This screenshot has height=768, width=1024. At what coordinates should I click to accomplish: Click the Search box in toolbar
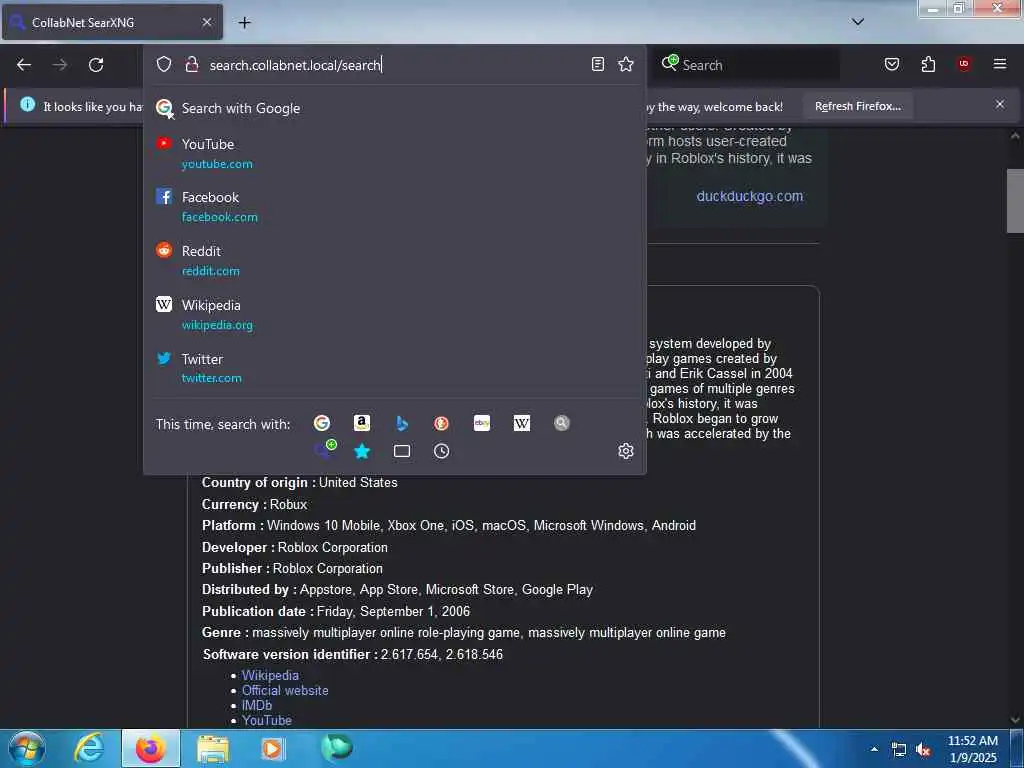pyautogui.click(x=748, y=65)
